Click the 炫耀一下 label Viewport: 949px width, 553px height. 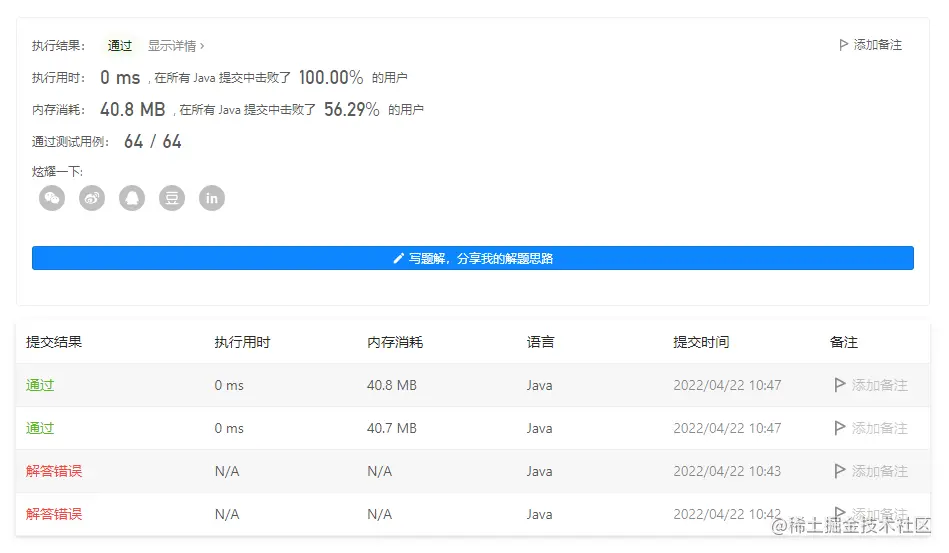57,172
